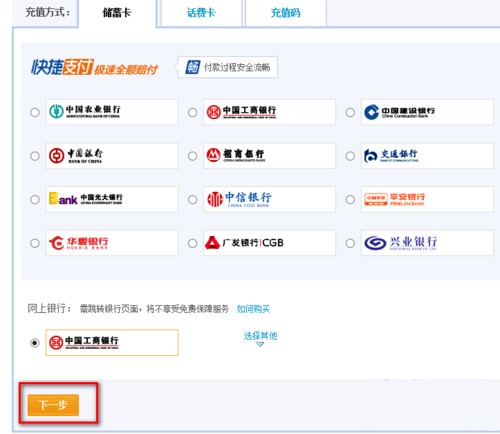
Task: Select the 中信银行 radio button
Action: [x=192, y=200]
